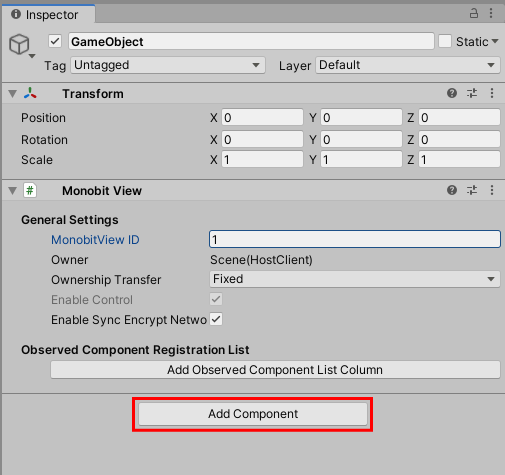Click the Add Component button
Image resolution: width=505 pixels, height=475 pixels.
coord(253,414)
